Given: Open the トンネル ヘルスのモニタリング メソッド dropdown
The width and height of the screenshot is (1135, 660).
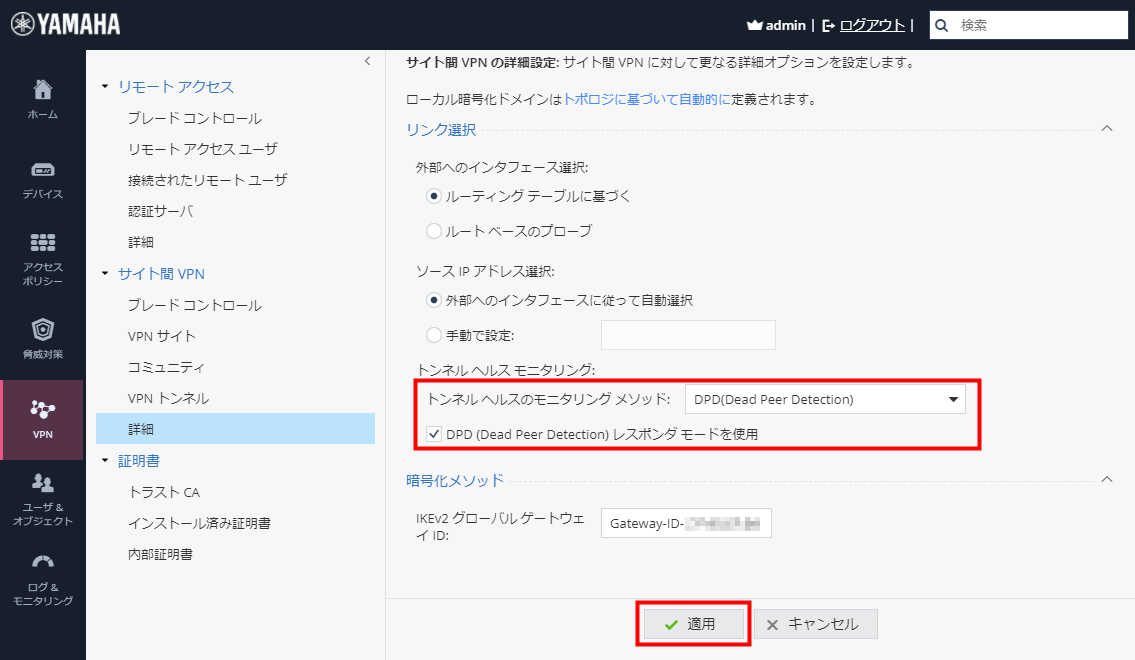Looking at the screenshot, I should click(x=825, y=398).
